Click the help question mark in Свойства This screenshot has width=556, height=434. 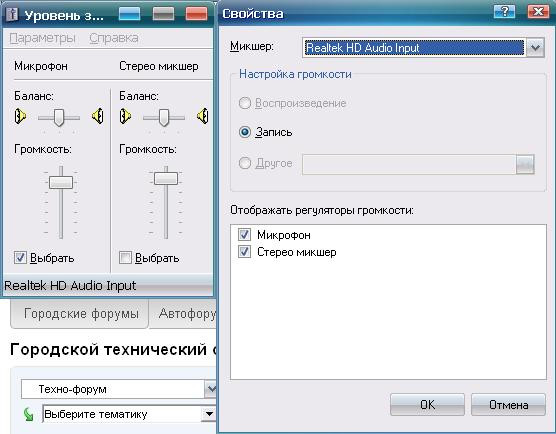point(504,12)
